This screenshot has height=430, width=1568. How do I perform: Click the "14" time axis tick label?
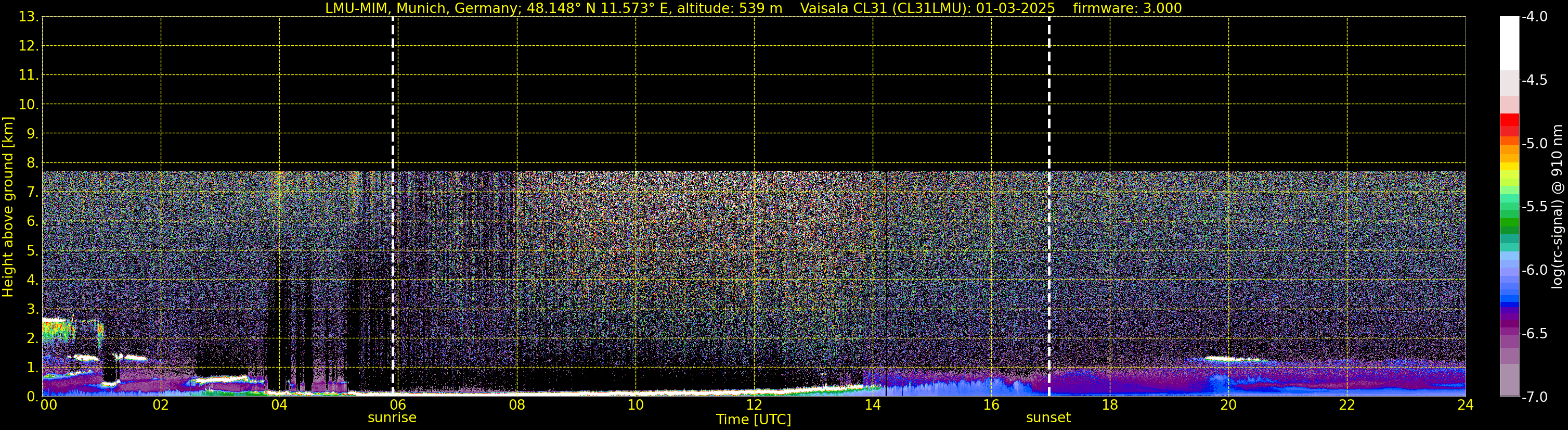tap(873, 405)
